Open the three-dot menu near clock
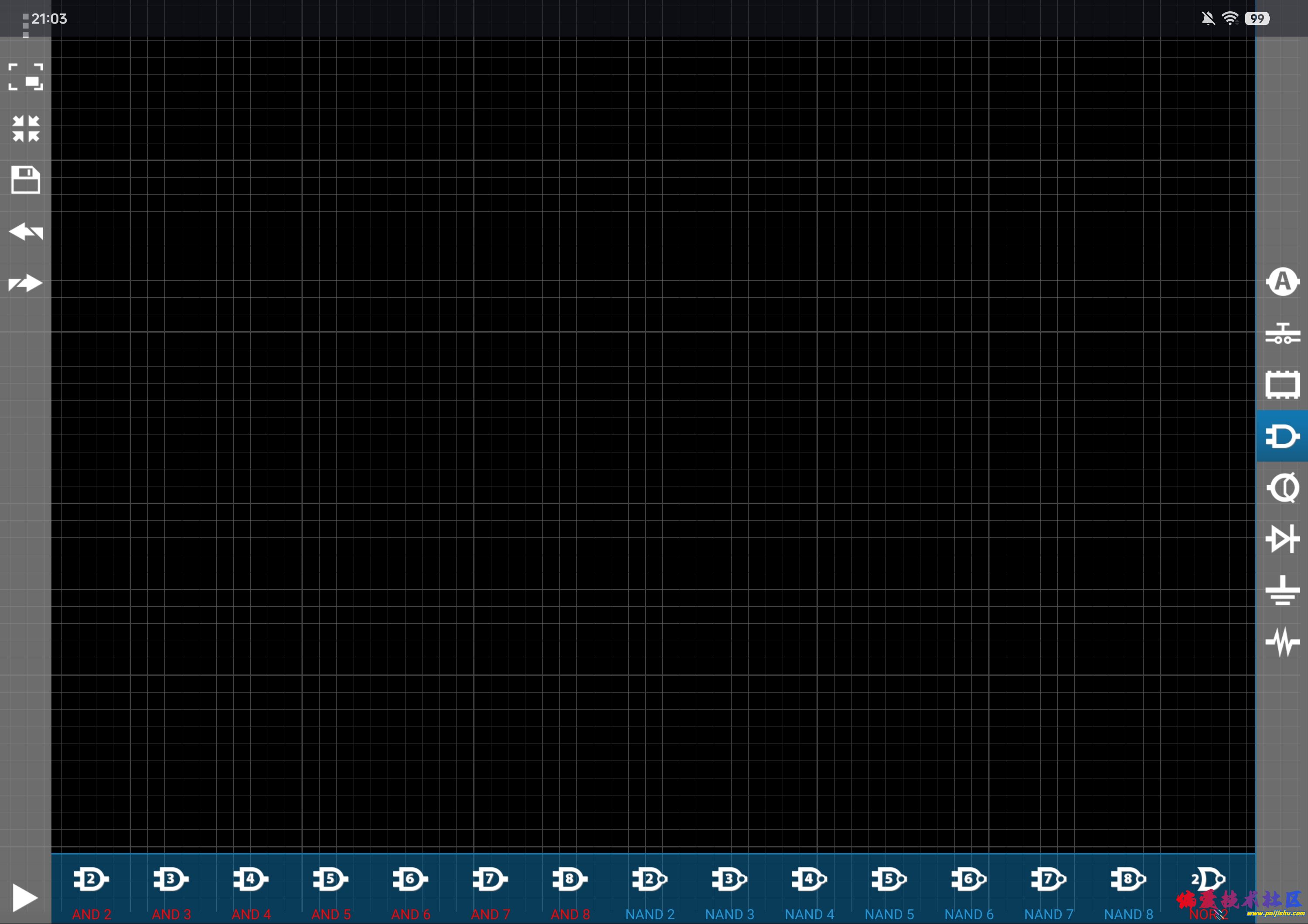Screen dimensions: 1308x924 [26, 26]
